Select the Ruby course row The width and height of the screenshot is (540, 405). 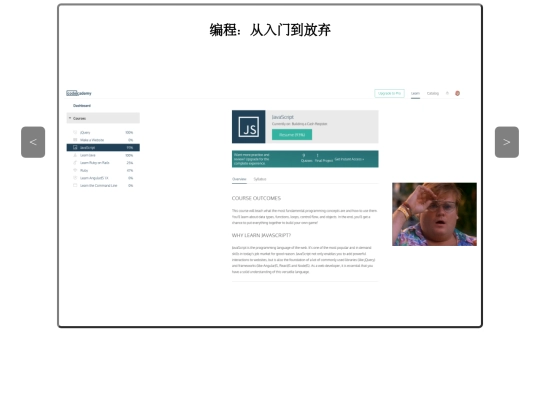click(x=103, y=170)
